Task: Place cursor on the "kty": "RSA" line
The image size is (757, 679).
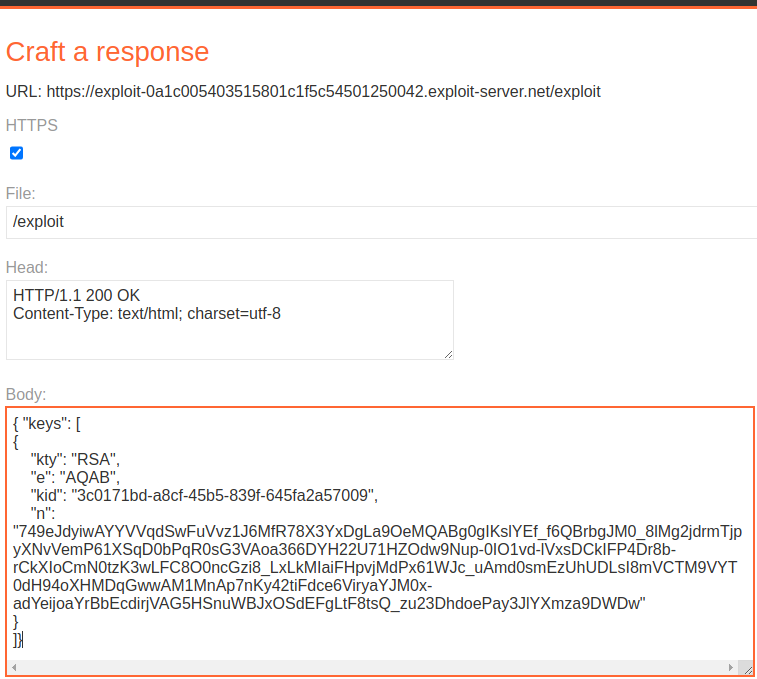Action: [x=75, y=459]
